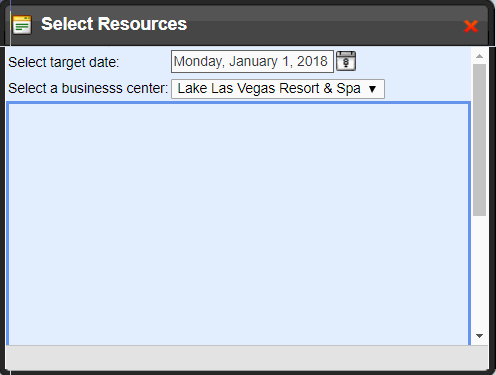
Task: Click the target date input field
Action: coord(252,61)
